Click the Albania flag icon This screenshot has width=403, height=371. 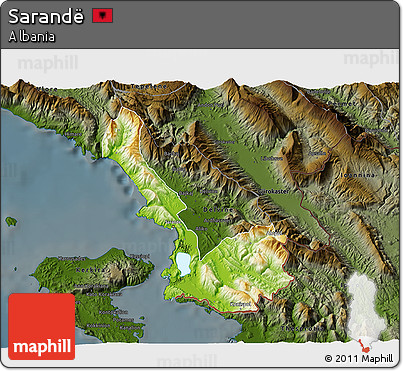[x=103, y=16]
